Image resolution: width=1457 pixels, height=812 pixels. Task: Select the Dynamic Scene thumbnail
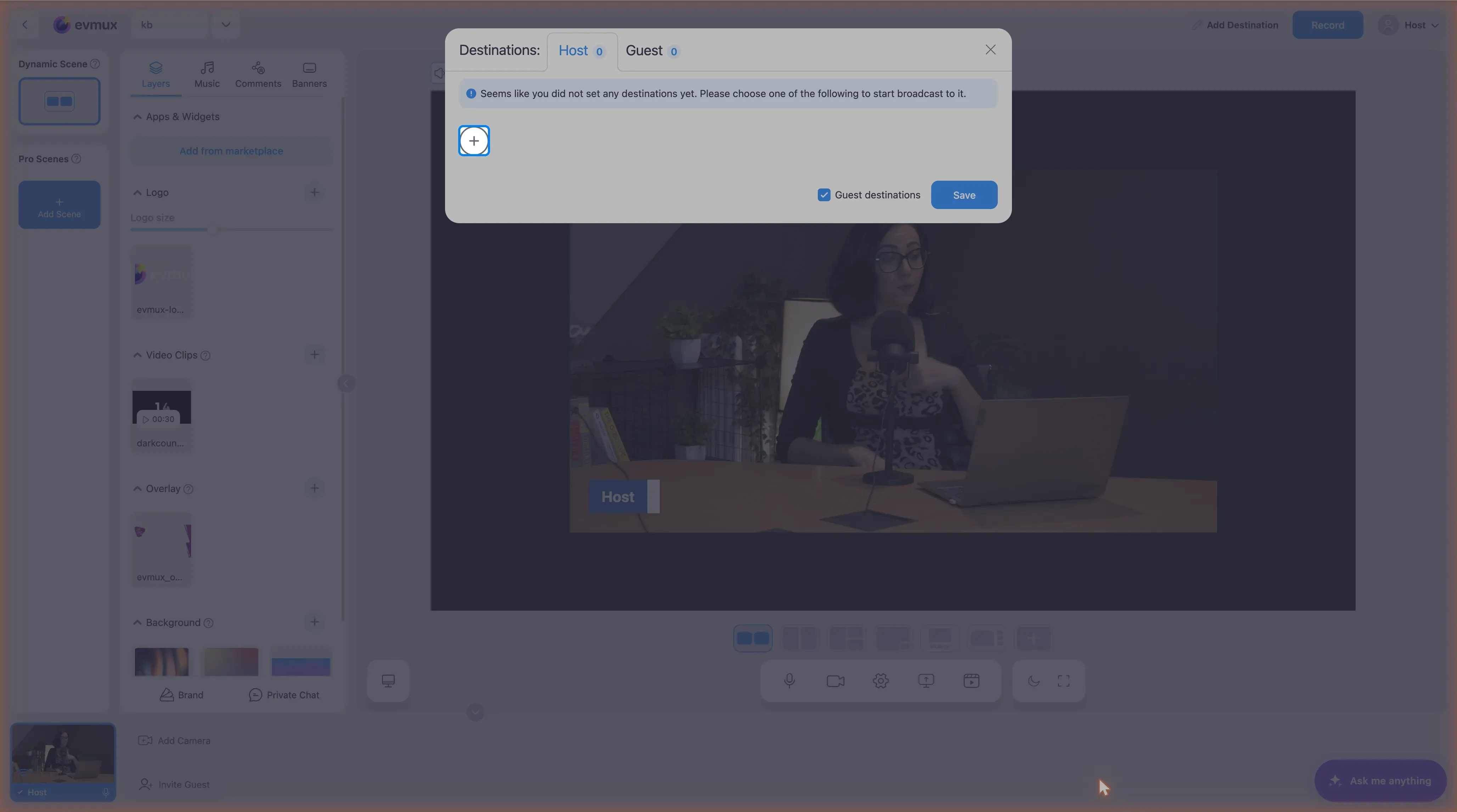point(60,101)
